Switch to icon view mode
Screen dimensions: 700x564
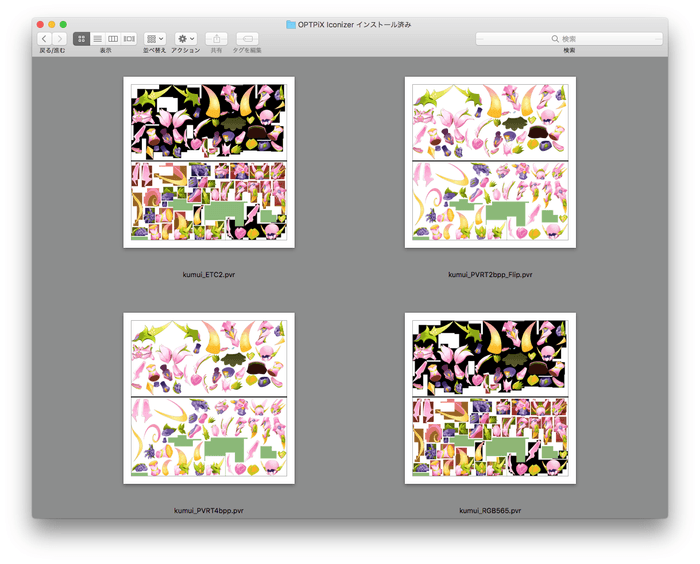click(x=82, y=39)
